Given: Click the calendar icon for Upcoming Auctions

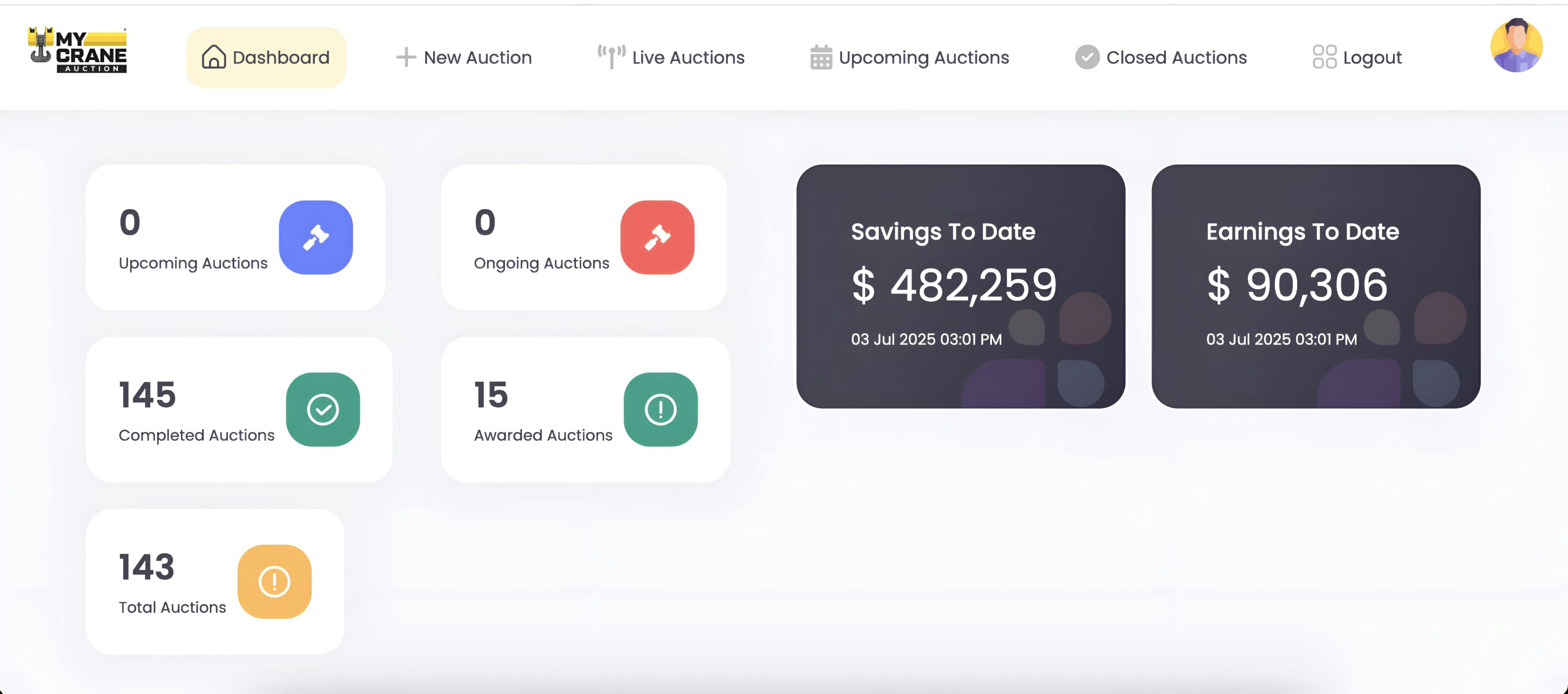Looking at the screenshot, I should tap(821, 57).
